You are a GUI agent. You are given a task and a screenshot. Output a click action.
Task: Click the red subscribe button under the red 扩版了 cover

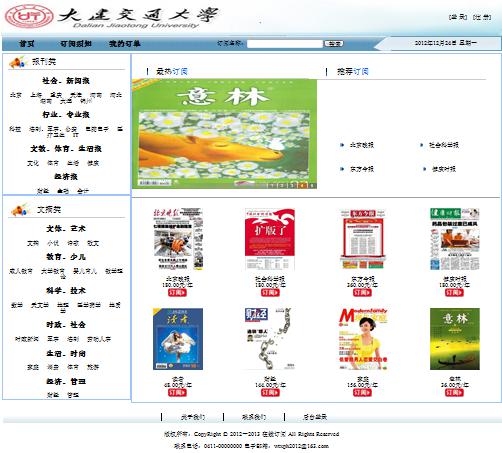(270, 293)
